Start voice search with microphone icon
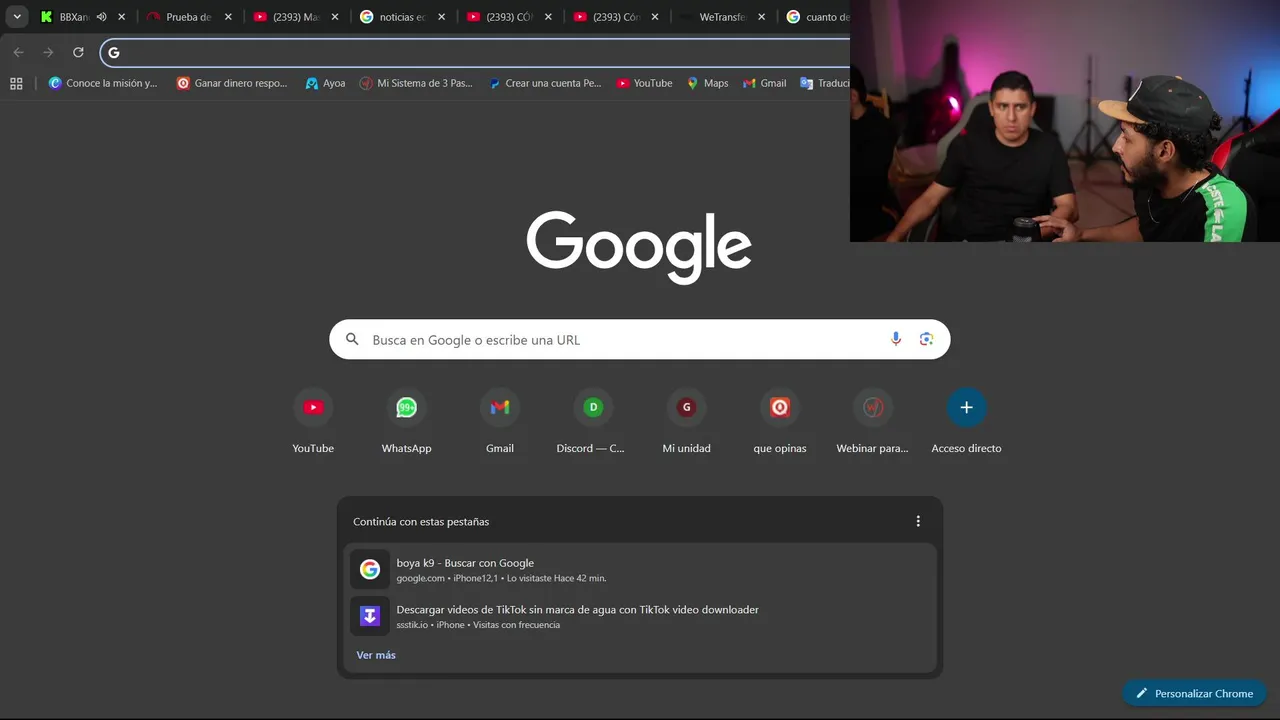This screenshot has width=1280, height=720. click(896, 340)
